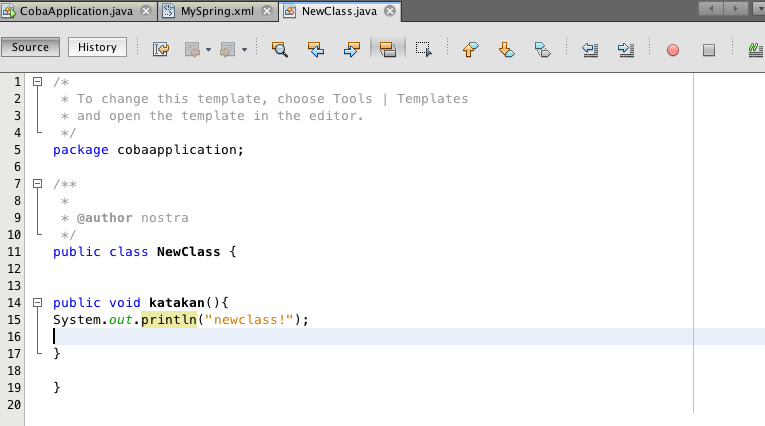Go back in navigation history
765x426 pixels.
pos(193,49)
